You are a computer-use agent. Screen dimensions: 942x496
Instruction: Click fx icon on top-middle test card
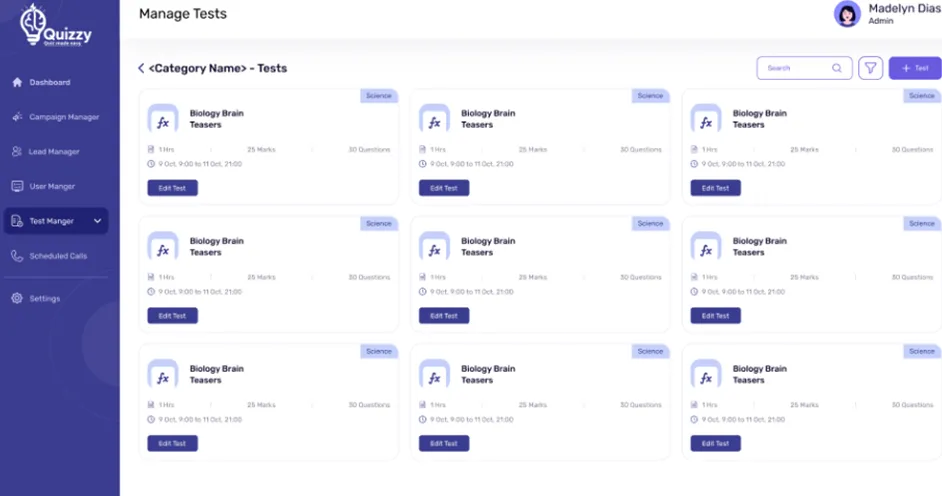coord(434,119)
